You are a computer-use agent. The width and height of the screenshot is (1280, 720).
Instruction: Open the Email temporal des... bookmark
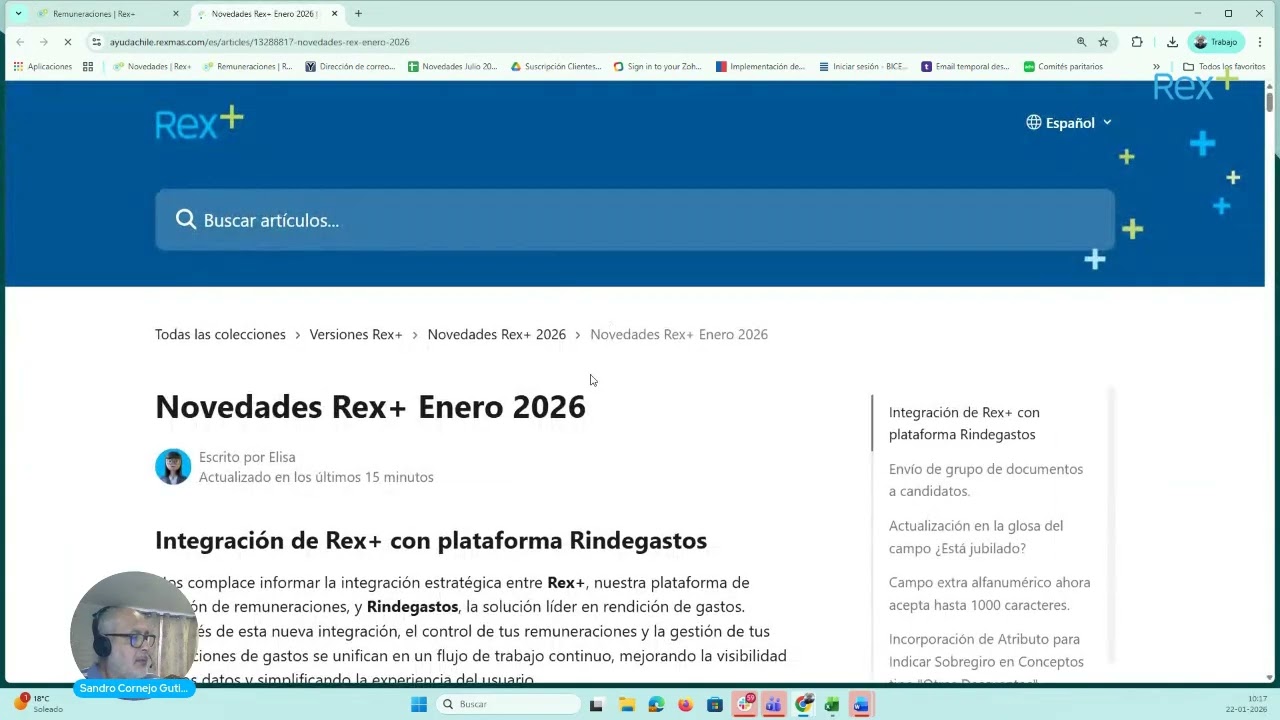click(x=965, y=67)
